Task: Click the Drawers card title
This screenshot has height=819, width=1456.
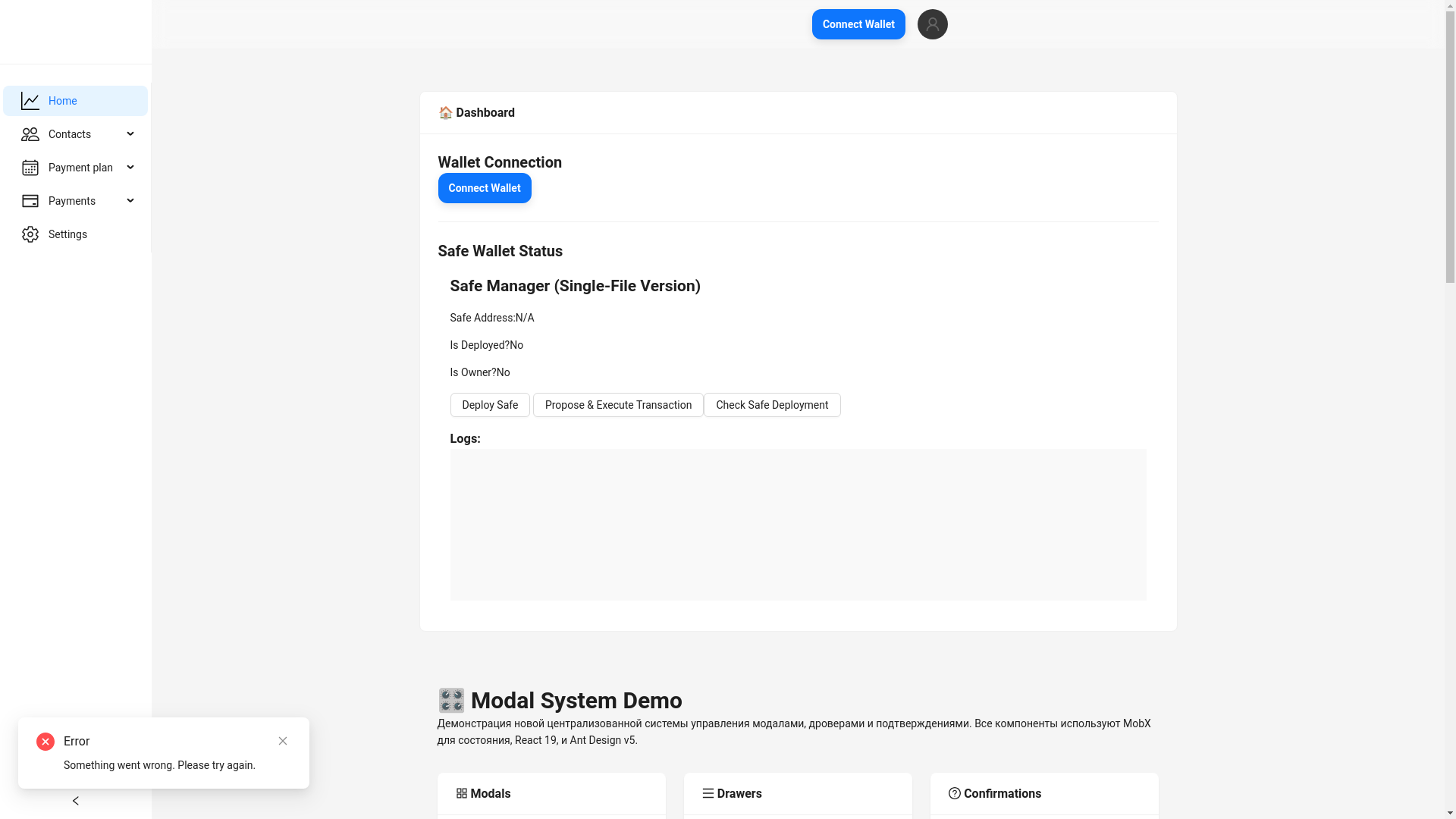Action: coord(739,794)
